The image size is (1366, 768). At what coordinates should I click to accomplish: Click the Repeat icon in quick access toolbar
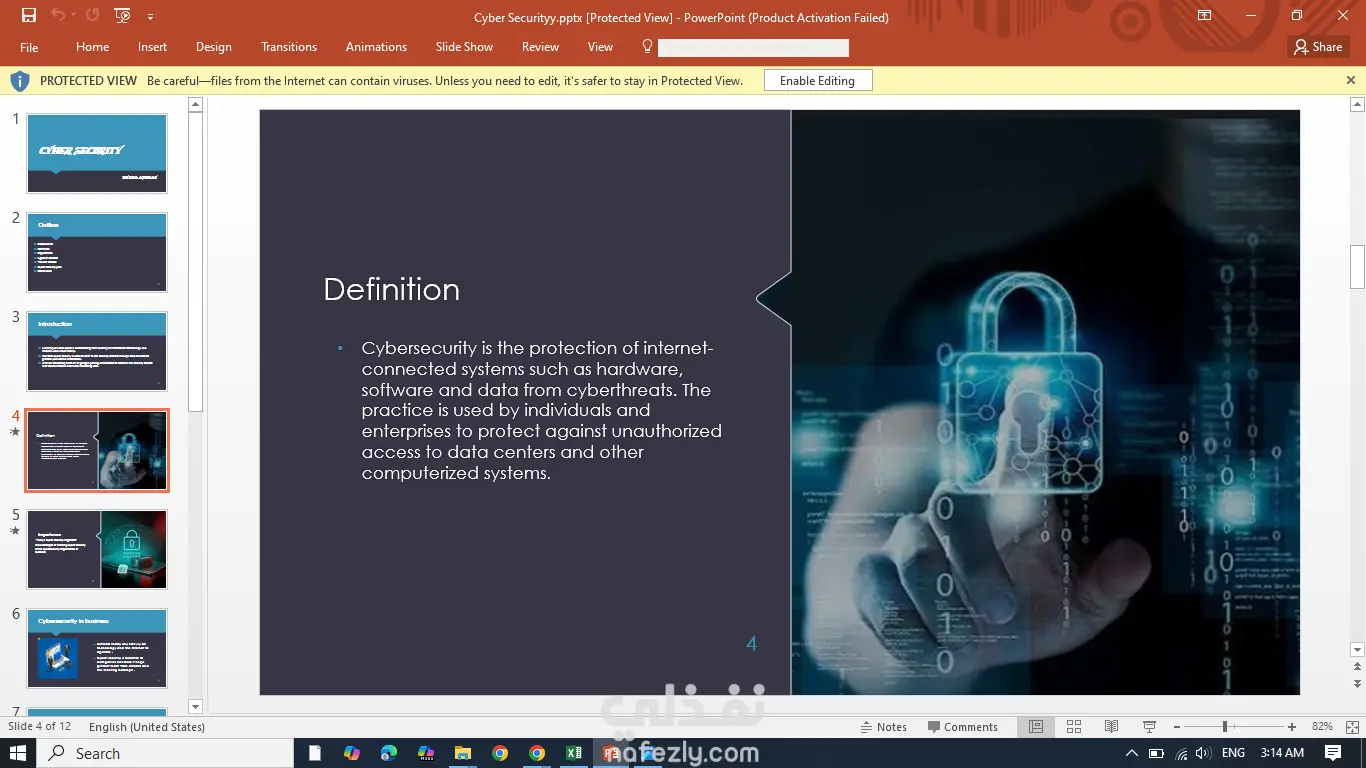pyautogui.click(x=93, y=15)
